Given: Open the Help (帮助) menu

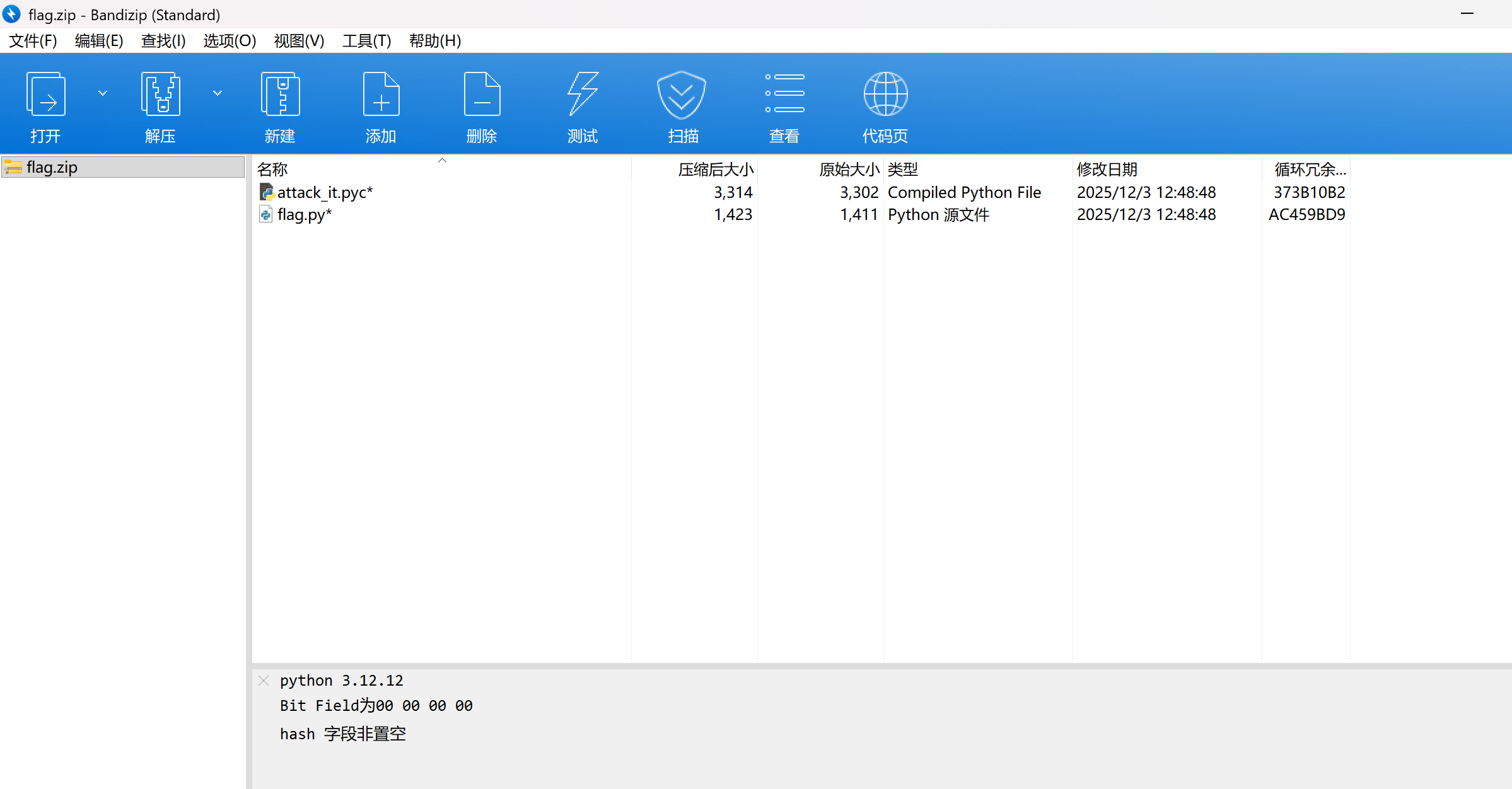Looking at the screenshot, I should [435, 41].
